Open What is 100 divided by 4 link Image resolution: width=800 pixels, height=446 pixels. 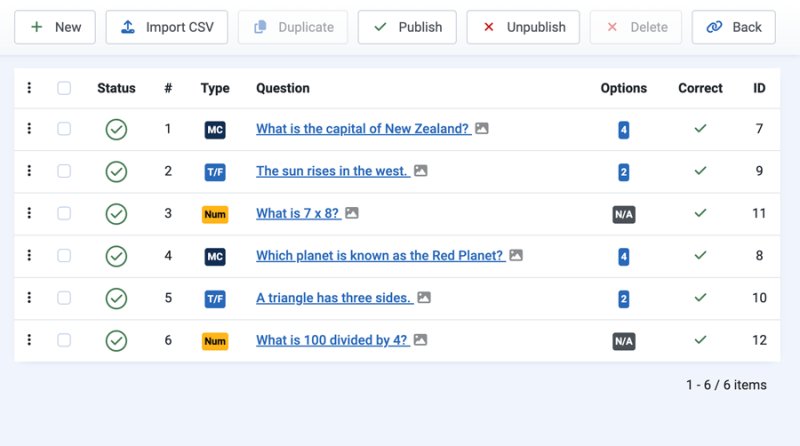tap(332, 340)
